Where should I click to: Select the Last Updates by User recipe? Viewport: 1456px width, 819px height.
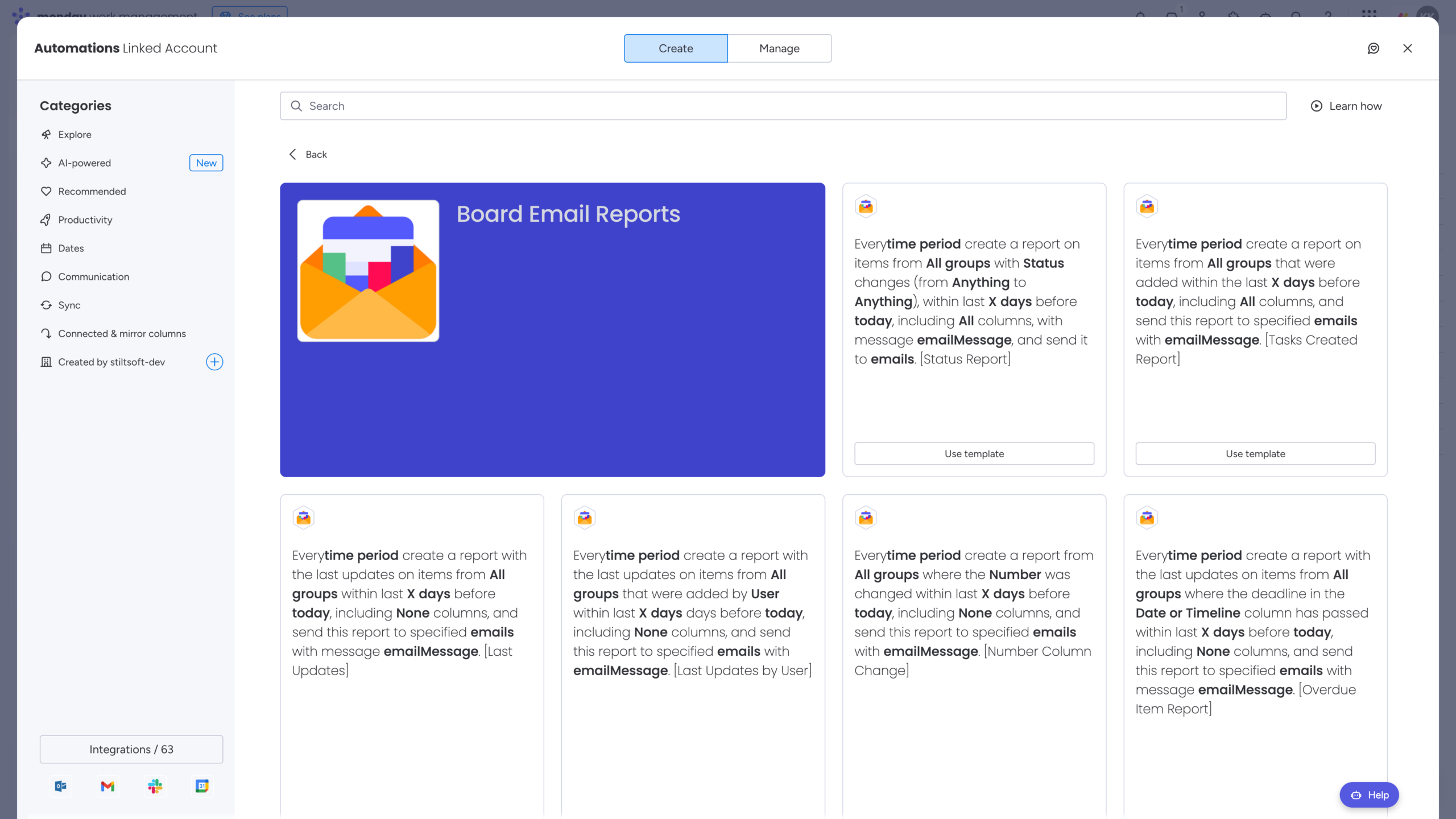pyautogui.click(x=692, y=613)
